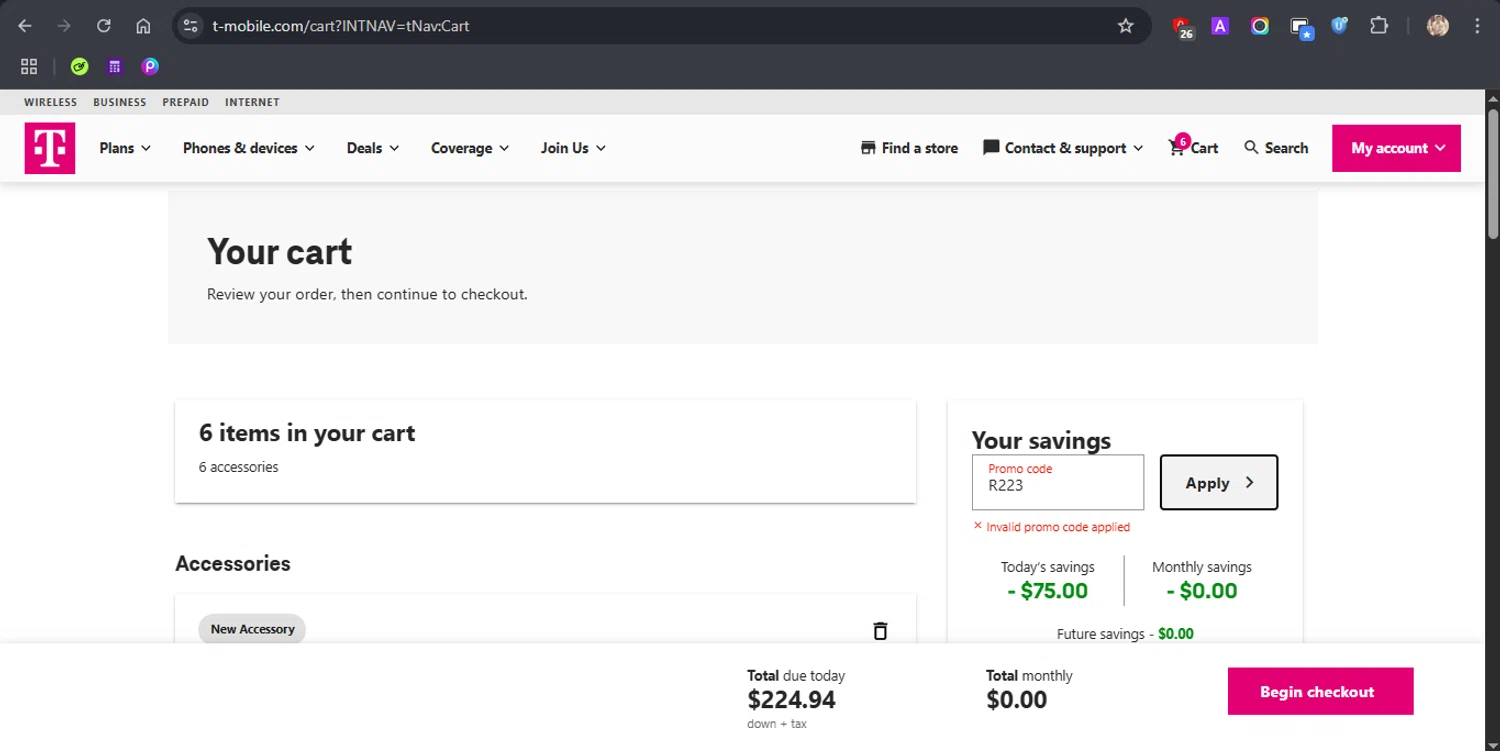1500x751 pixels.
Task: Expand the Phones & devices menu
Action: 248,148
